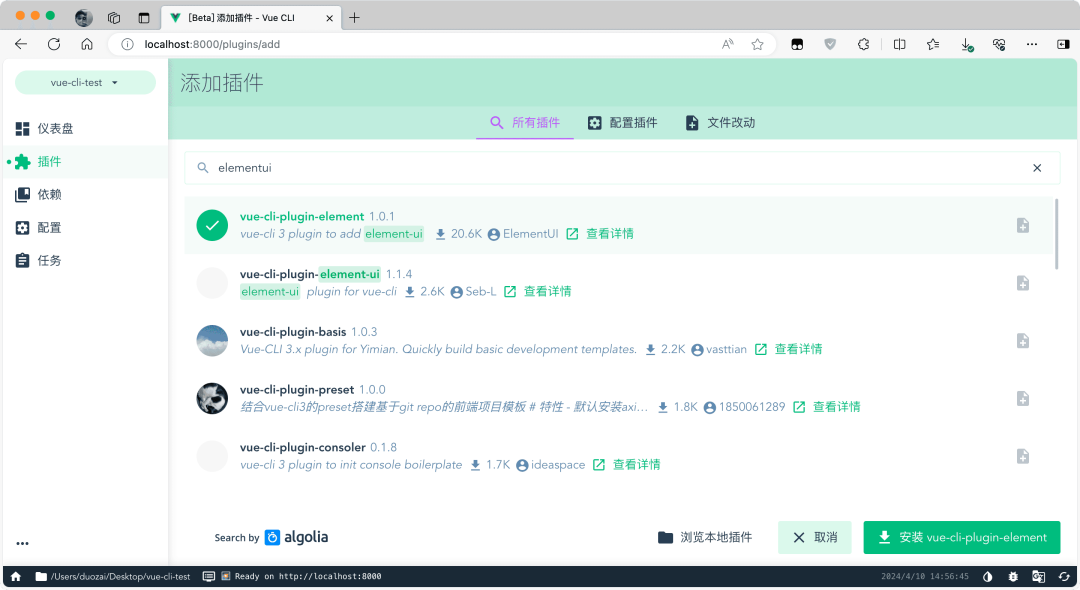Add page to favorites star icon
The width and height of the screenshot is (1080, 590).
758,44
